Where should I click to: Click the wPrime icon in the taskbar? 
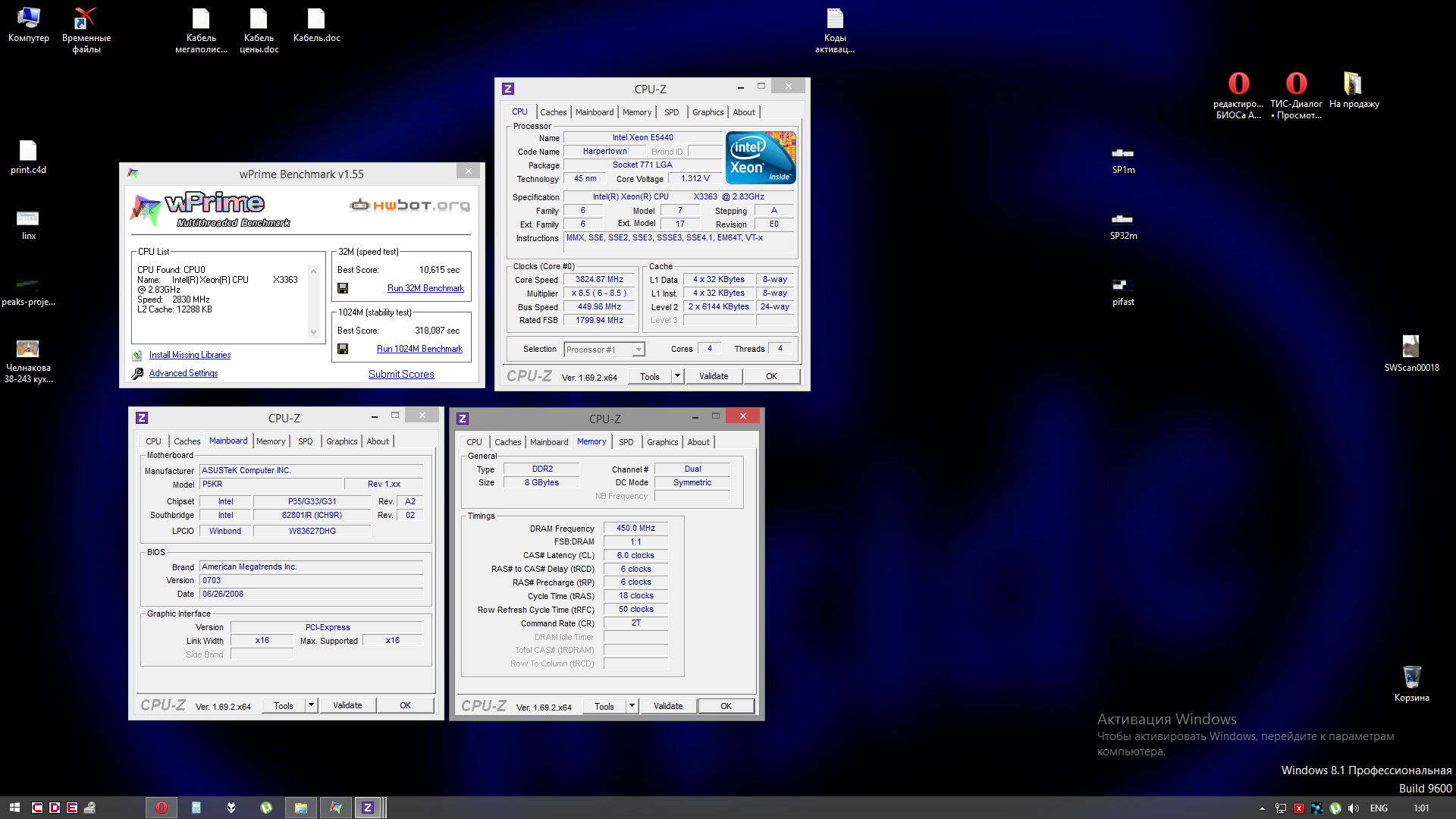pyautogui.click(x=336, y=808)
